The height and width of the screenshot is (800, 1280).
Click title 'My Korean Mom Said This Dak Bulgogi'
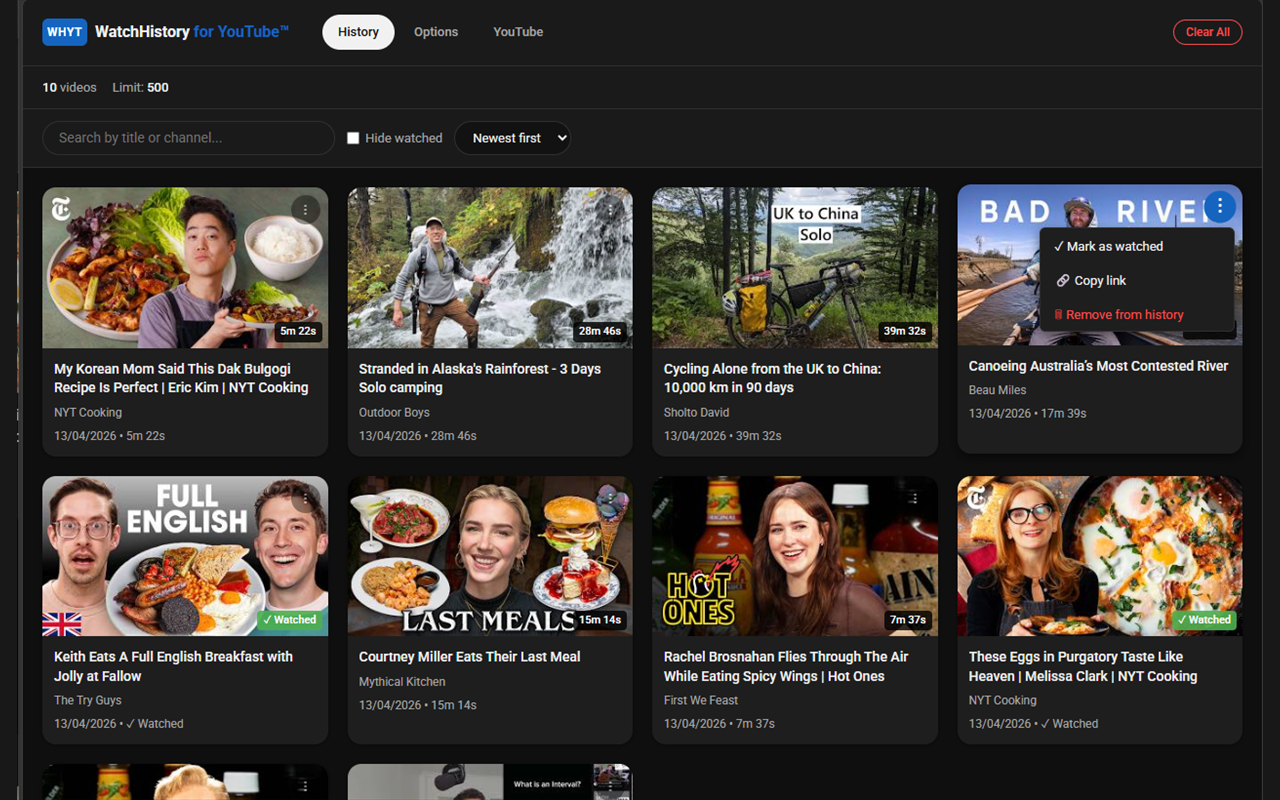tap(181, 378)
